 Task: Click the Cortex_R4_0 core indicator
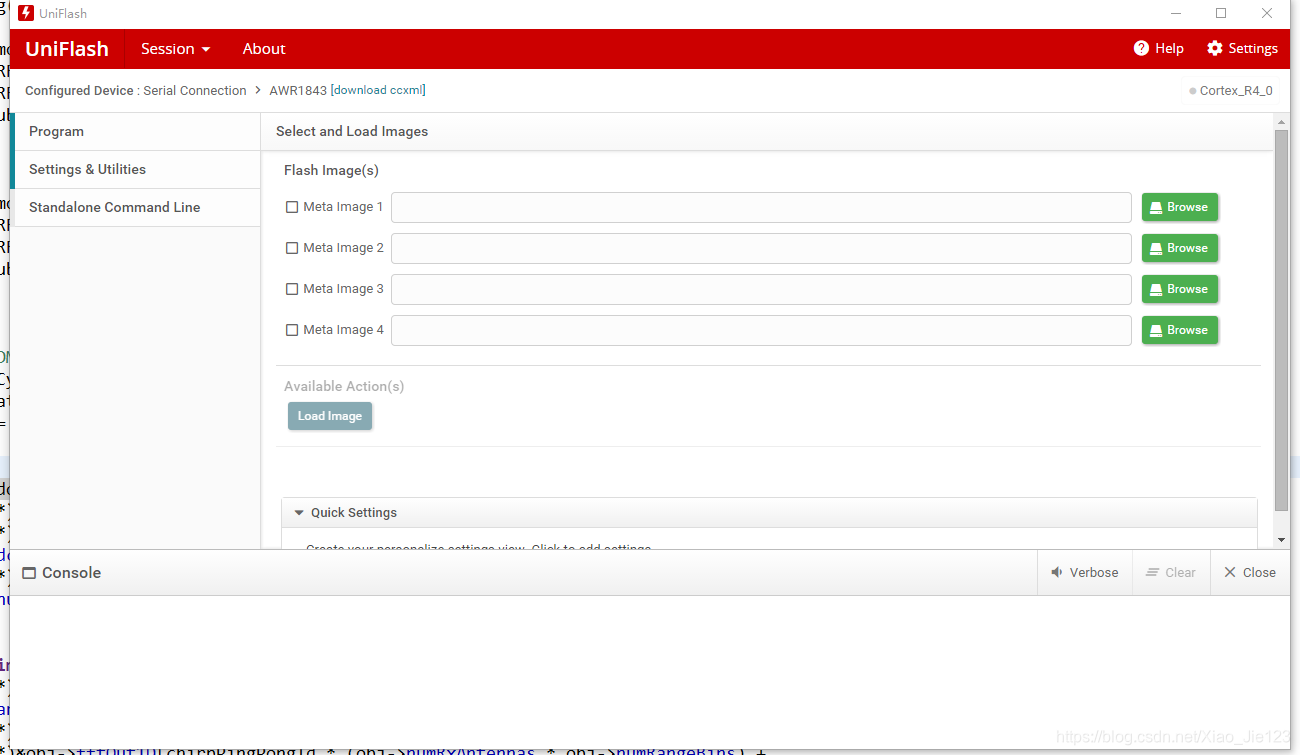[x=1231, y=90]
